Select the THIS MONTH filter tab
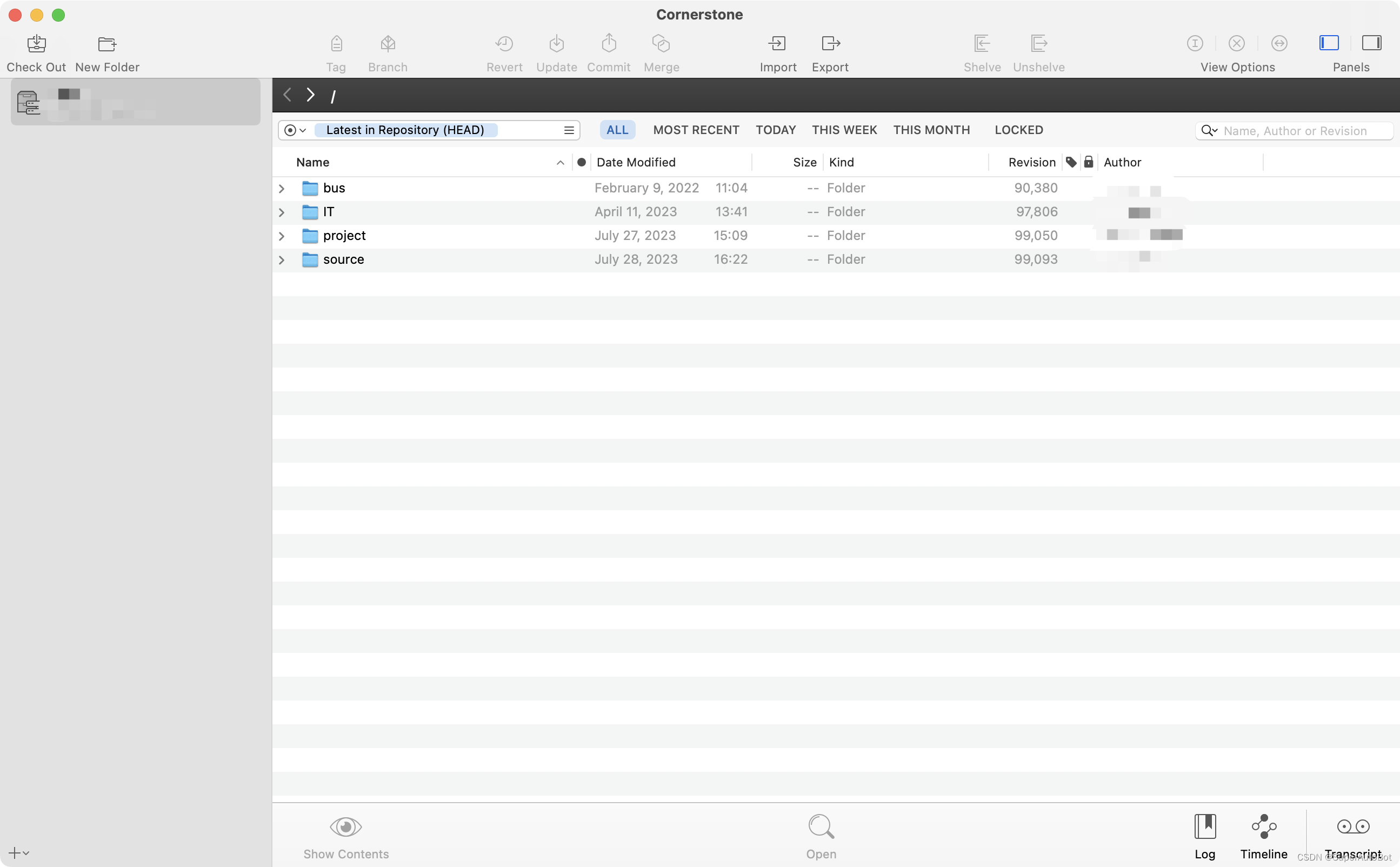Viewport: 1400px width, 867px height. tap(931, 130)
